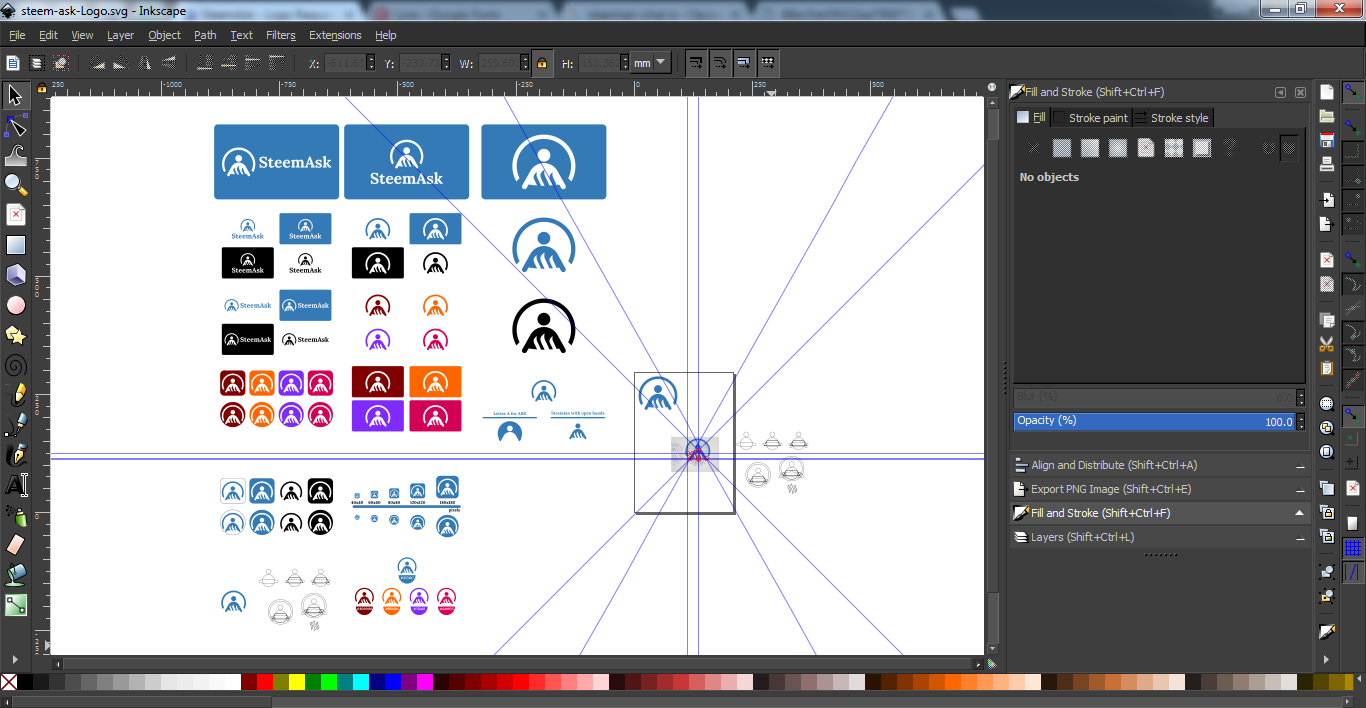Increase the X coordinate stepper

(372, 59)
